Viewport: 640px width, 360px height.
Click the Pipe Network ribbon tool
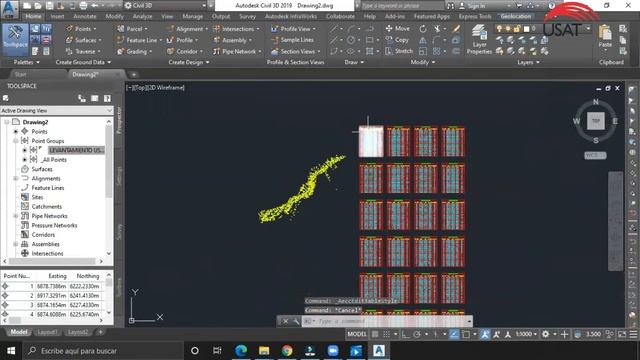point(237,51)
